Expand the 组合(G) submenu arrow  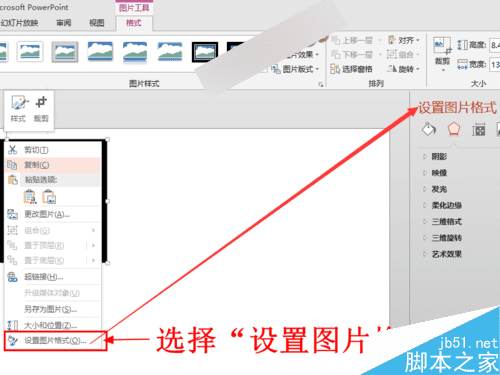[x=93, y=230]
